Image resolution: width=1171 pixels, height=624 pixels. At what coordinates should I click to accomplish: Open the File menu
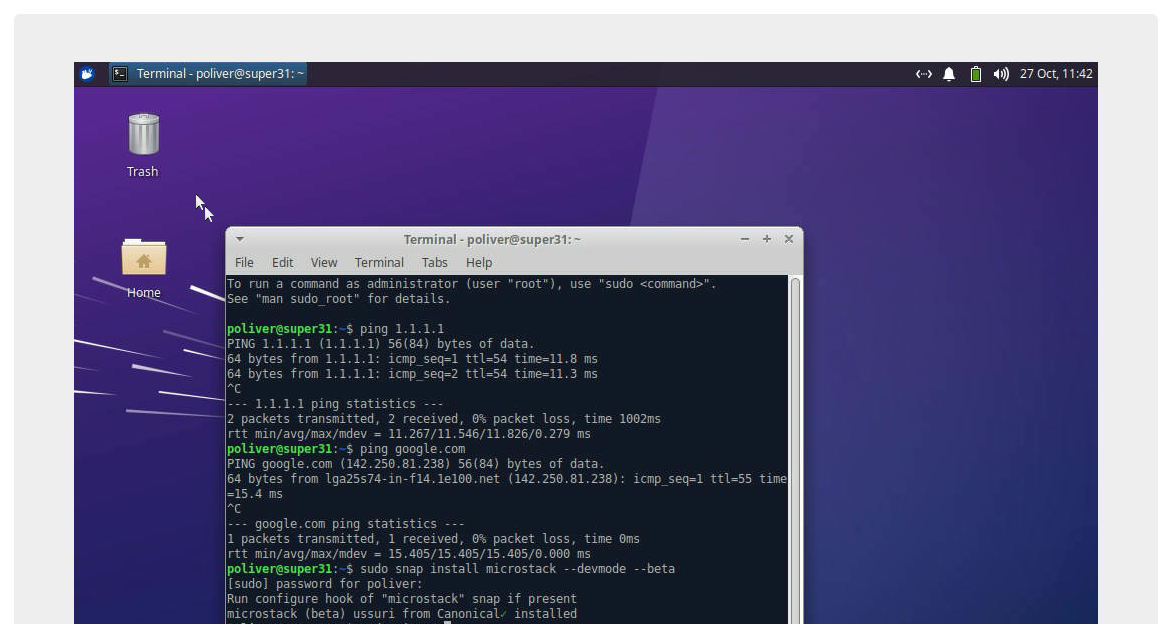(244, 262)
